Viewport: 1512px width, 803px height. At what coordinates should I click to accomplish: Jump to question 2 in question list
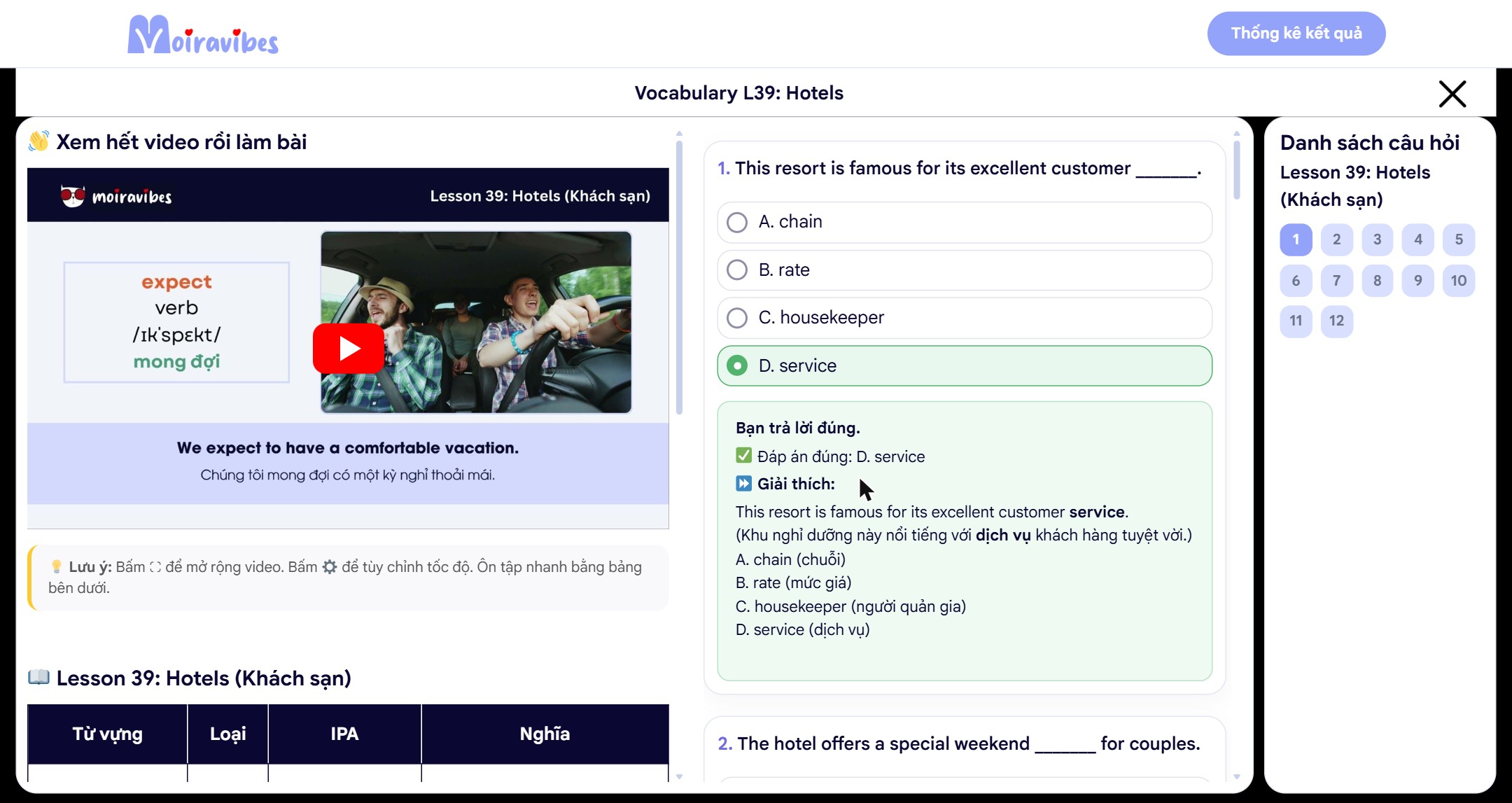[1336, 239]
